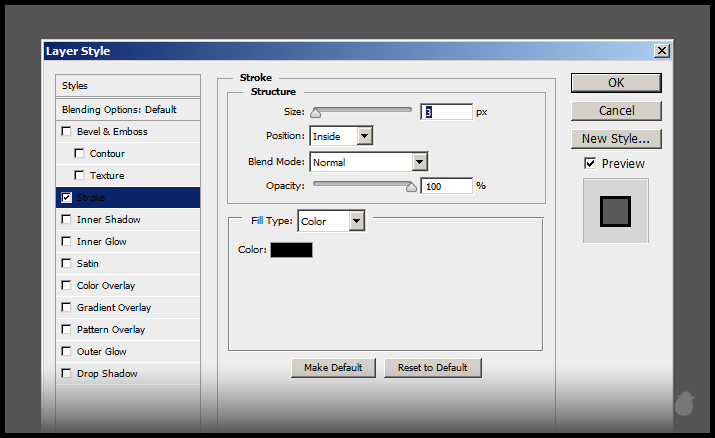Image resolution: width=715 pixels, height=438 pixels.
Task: Select Blending Options: Default entry
Action: tap(119, 110)
